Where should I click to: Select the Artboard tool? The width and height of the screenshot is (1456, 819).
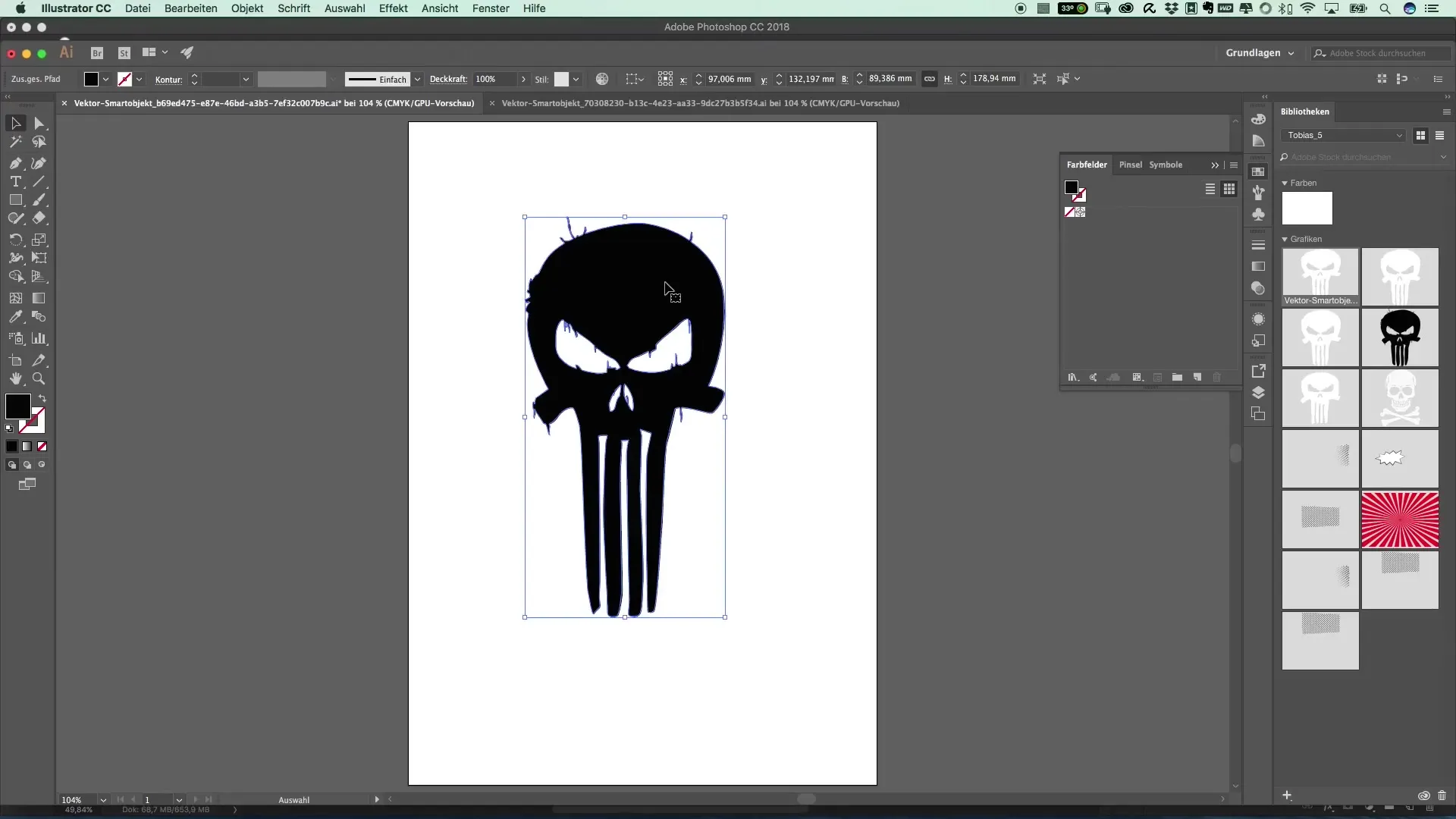tap(16, 360)
